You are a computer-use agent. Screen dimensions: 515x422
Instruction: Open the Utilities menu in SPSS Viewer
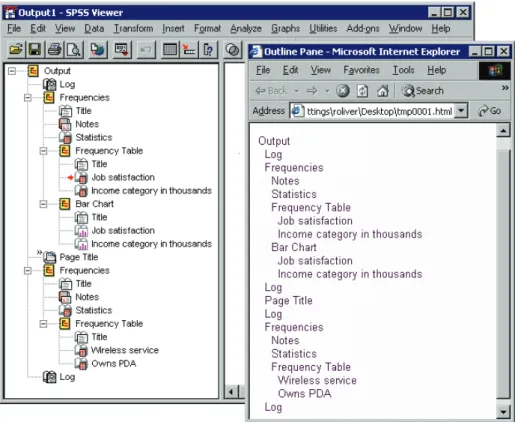pyautogui.click(x=323, y=29)
